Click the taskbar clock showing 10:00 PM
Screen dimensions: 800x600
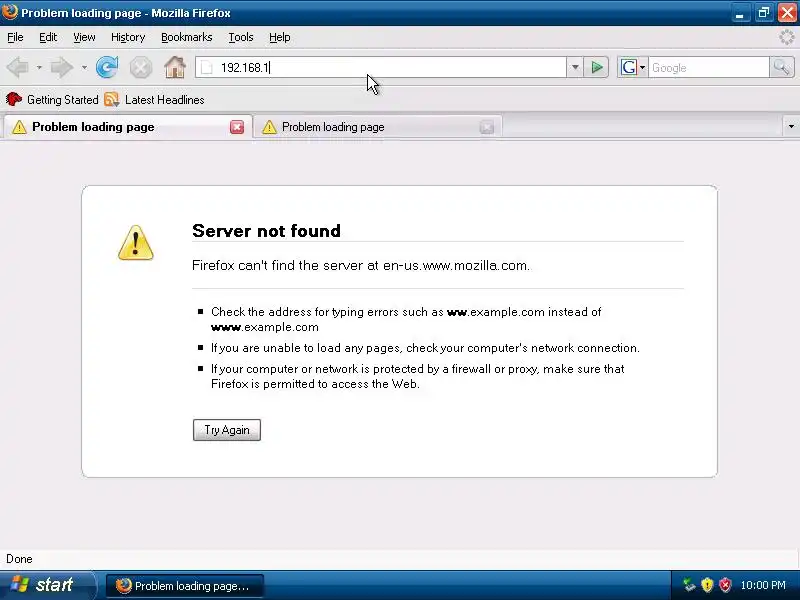pyautogui.click(x=763, y=585)
